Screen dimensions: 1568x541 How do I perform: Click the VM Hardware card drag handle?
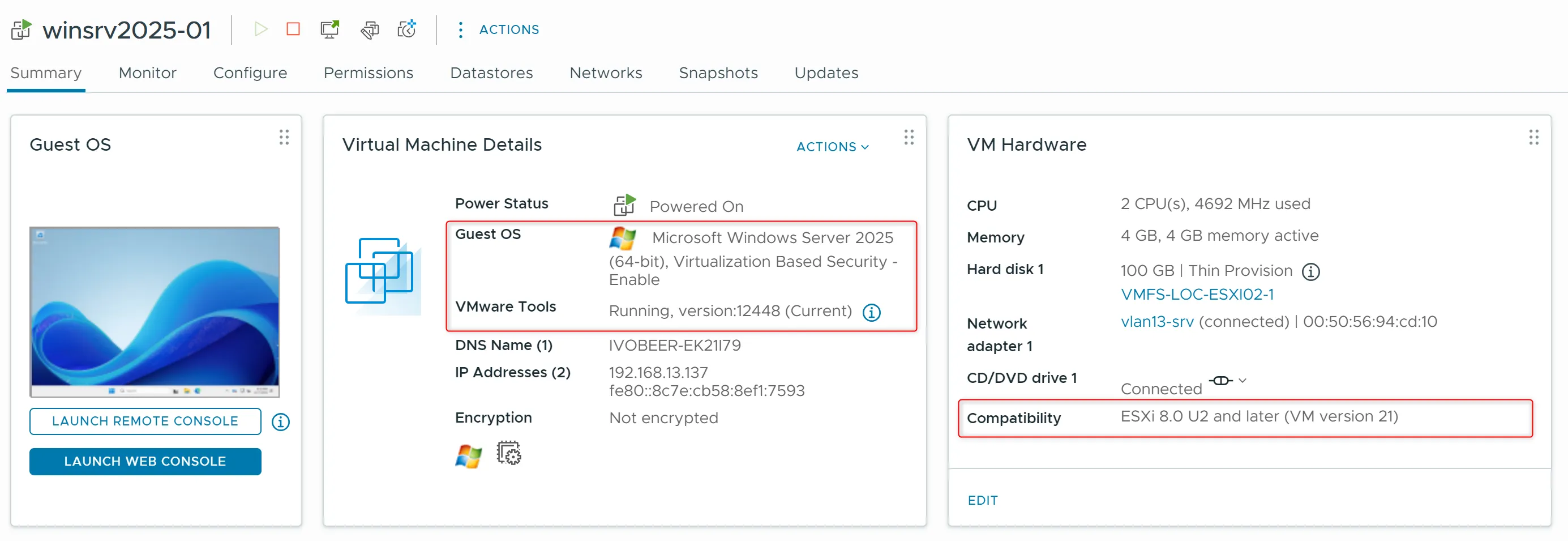1534,137
